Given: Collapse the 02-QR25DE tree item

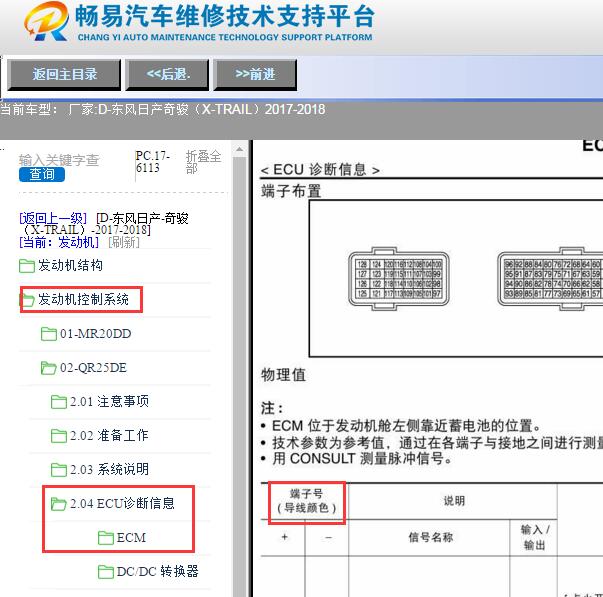Looking at the screenshot, I should point(93,368).
